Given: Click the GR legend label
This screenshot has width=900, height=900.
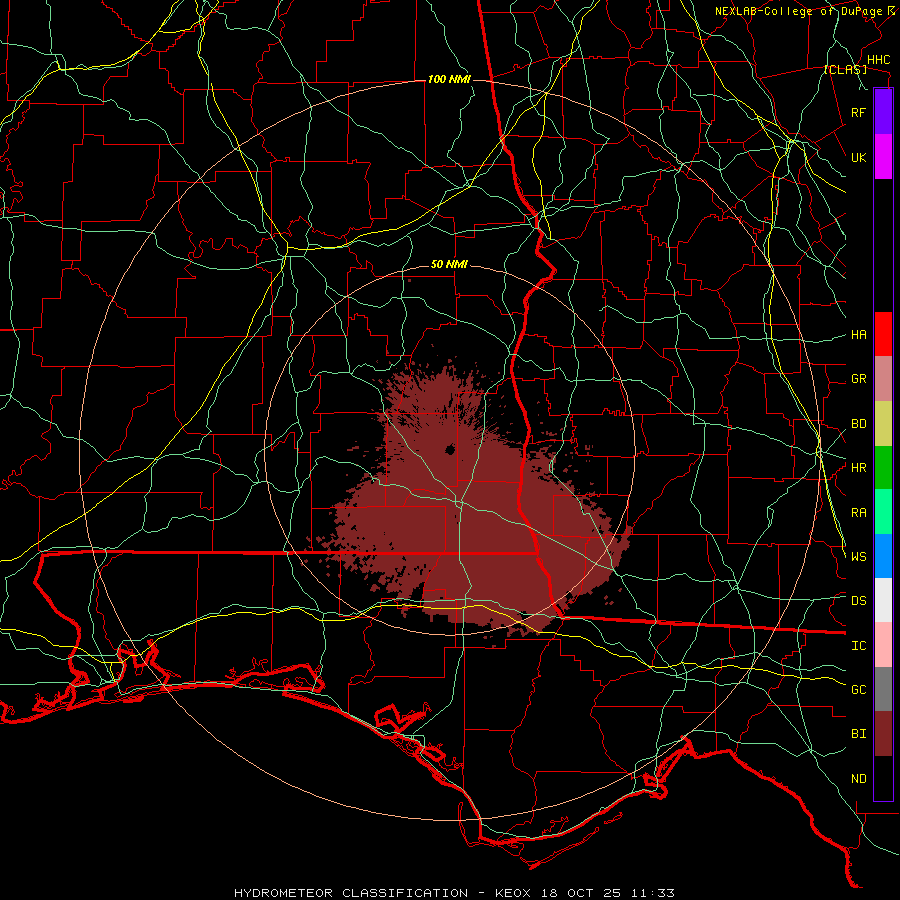Looking at the screenshot, I should tap(859, 379).
